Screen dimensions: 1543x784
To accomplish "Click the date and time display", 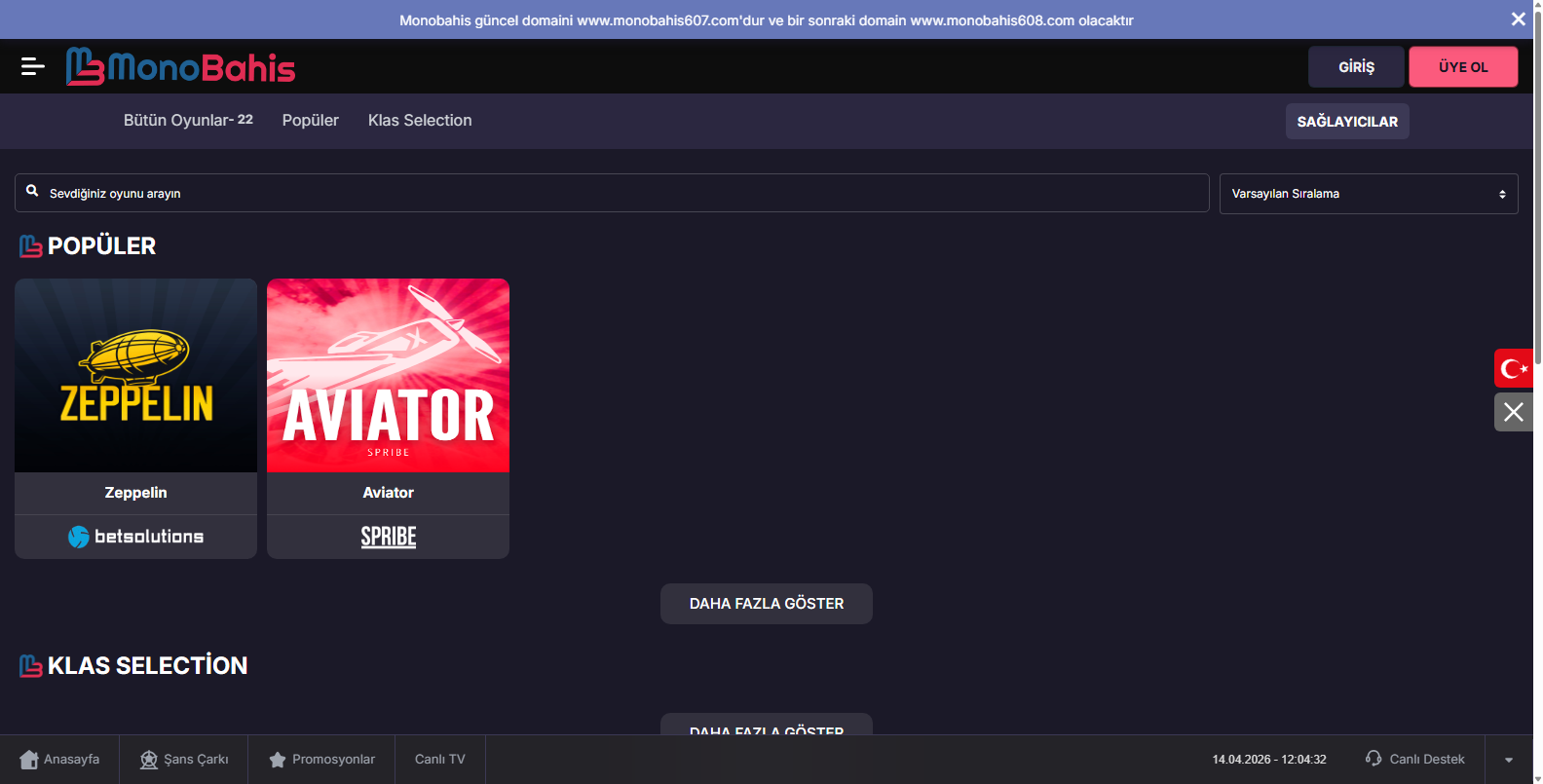I will [x=1269, y=760].
